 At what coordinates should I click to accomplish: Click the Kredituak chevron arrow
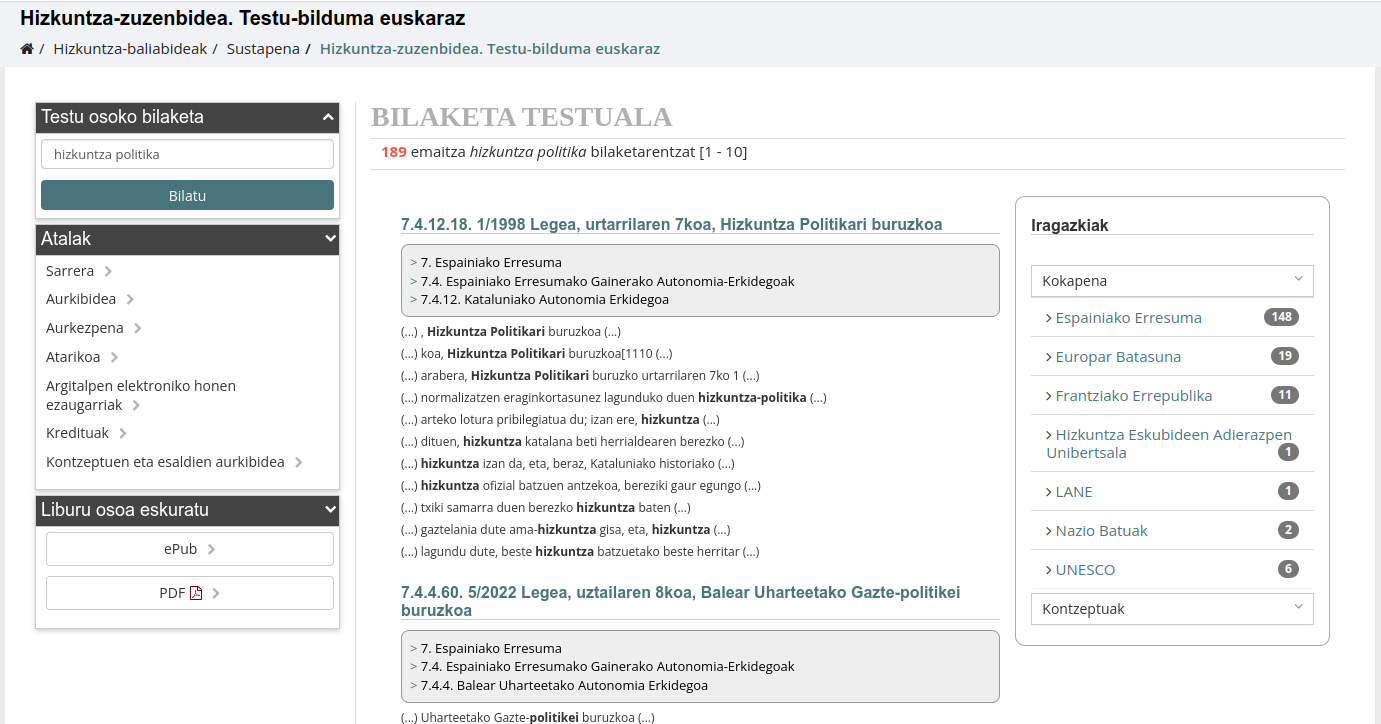coord(123,433)
